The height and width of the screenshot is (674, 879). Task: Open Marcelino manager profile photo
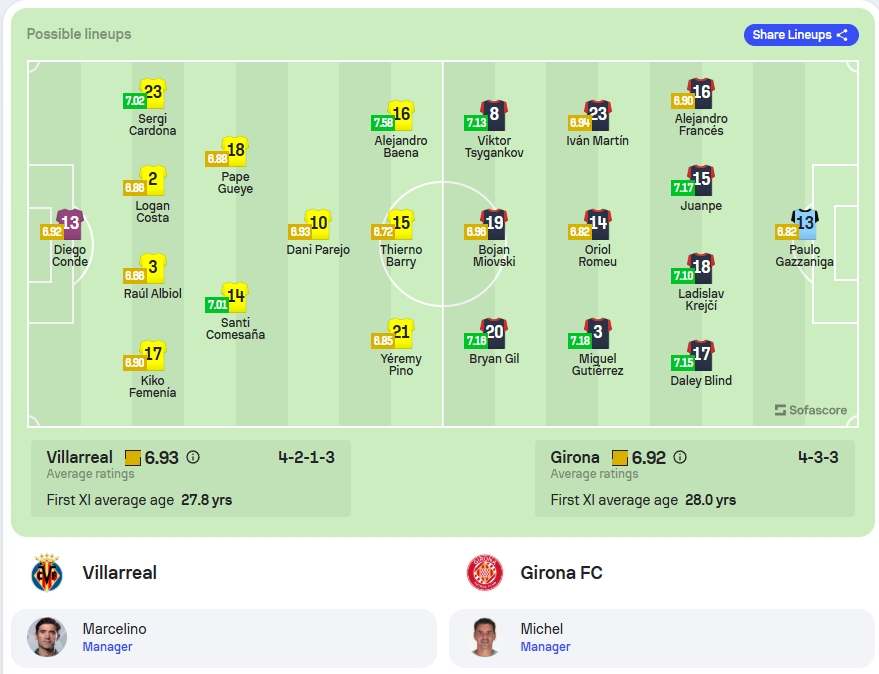pyautogui.click(x=47, y=637)
